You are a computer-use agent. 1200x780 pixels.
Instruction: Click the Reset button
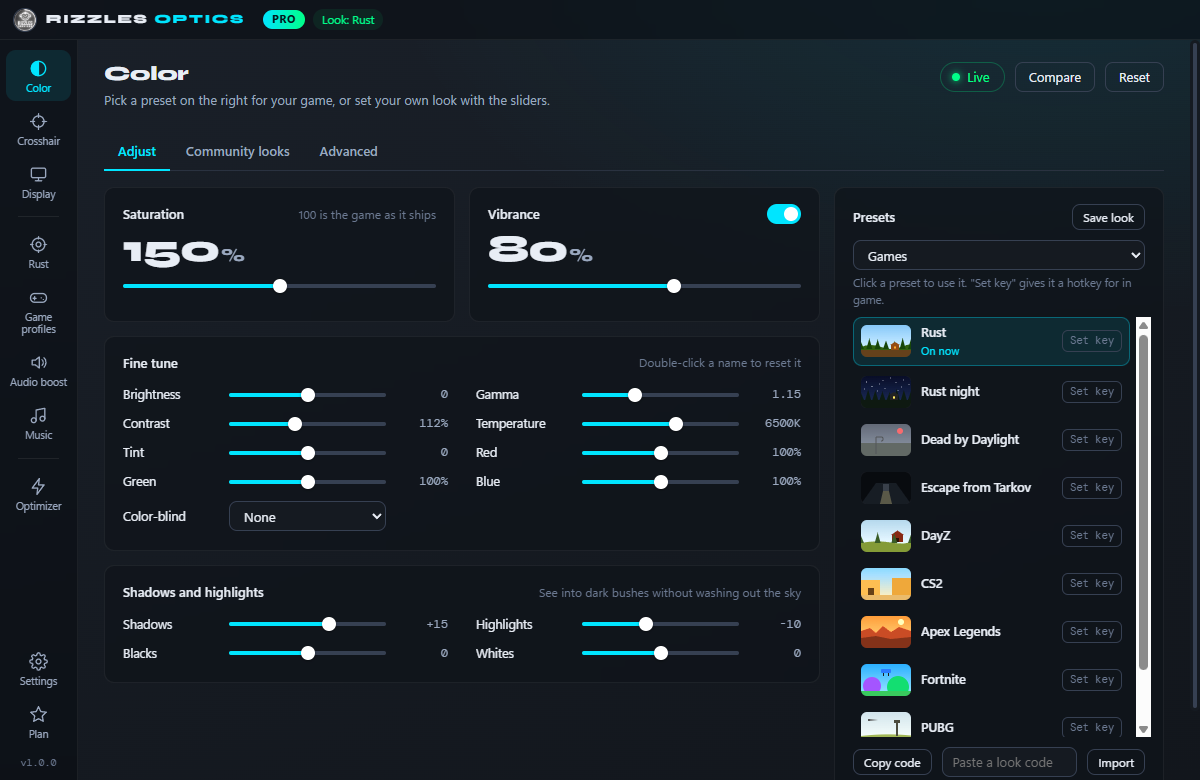coord(1134,78)
